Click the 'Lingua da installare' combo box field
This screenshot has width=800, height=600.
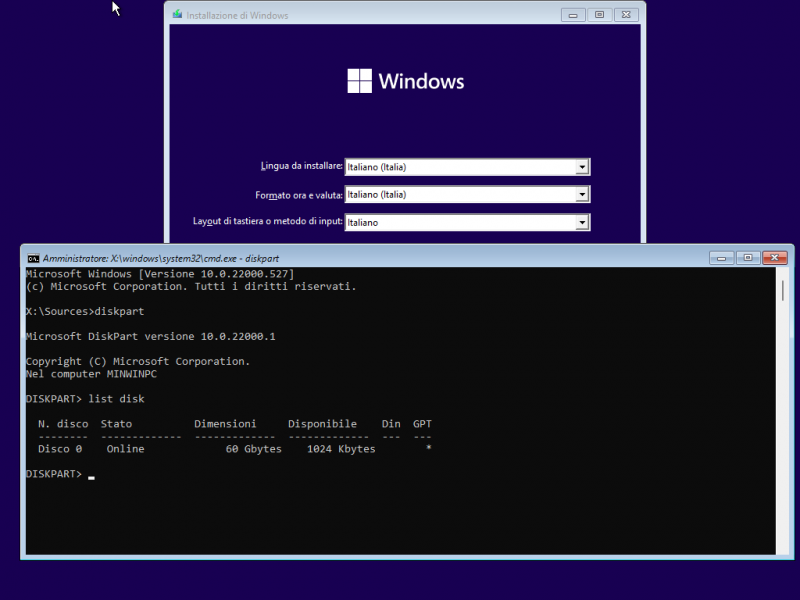[x=467, y=167]
